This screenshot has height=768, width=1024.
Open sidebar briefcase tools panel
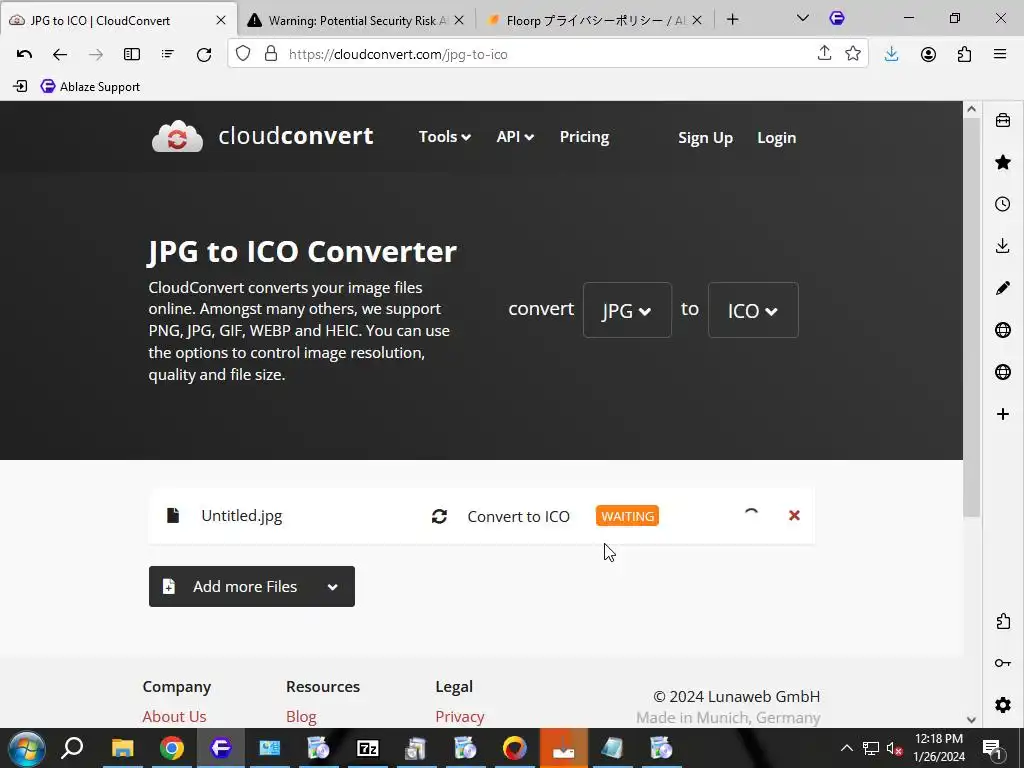coord(1003,120)
